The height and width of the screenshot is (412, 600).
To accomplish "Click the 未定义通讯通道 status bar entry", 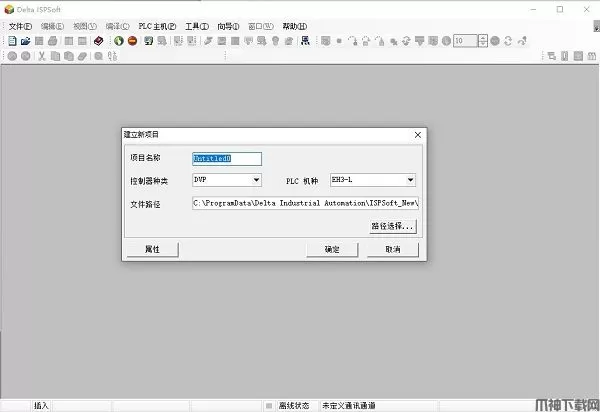I will click(349, 405).
